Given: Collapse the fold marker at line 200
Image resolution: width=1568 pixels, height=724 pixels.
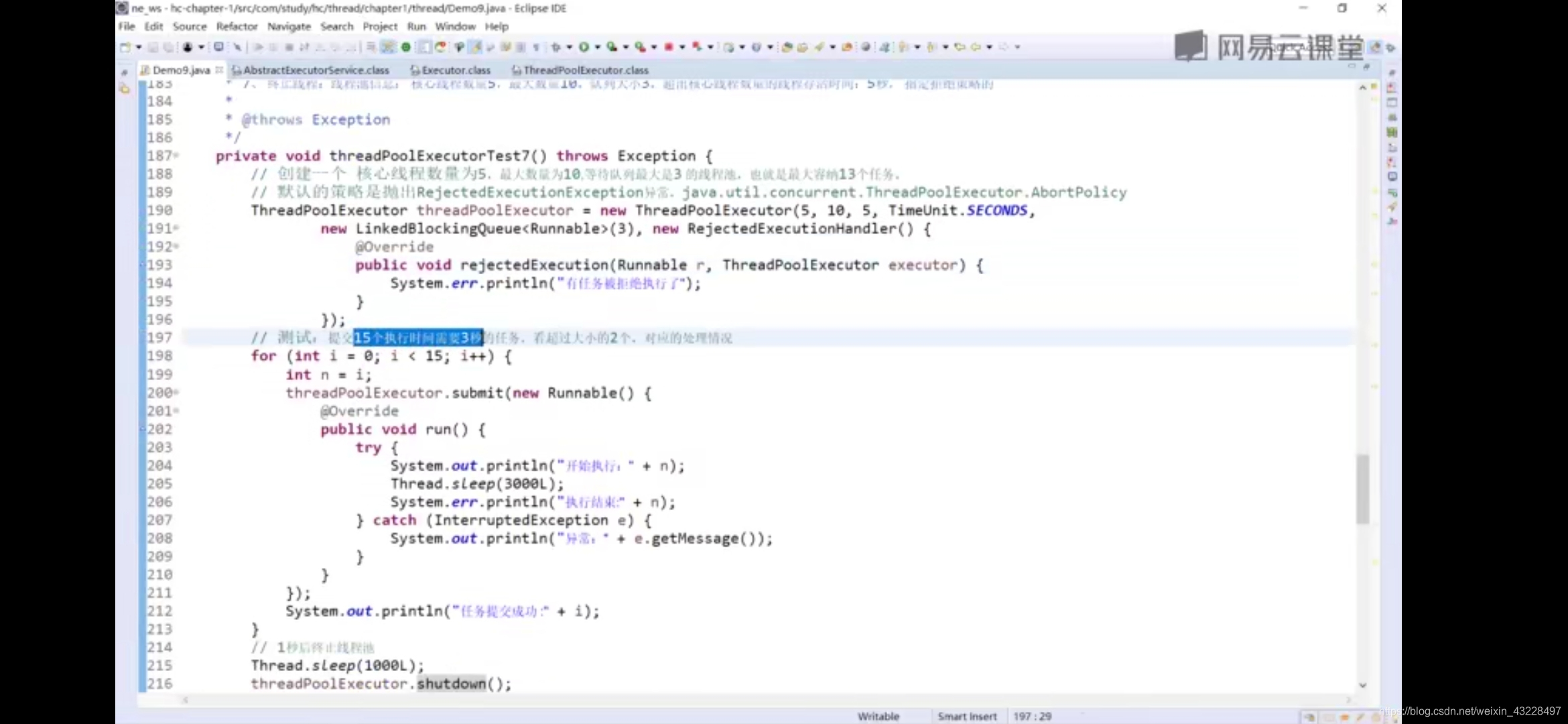Looking at the screenshot, I should pyautogui.click(x=176, y=392).
